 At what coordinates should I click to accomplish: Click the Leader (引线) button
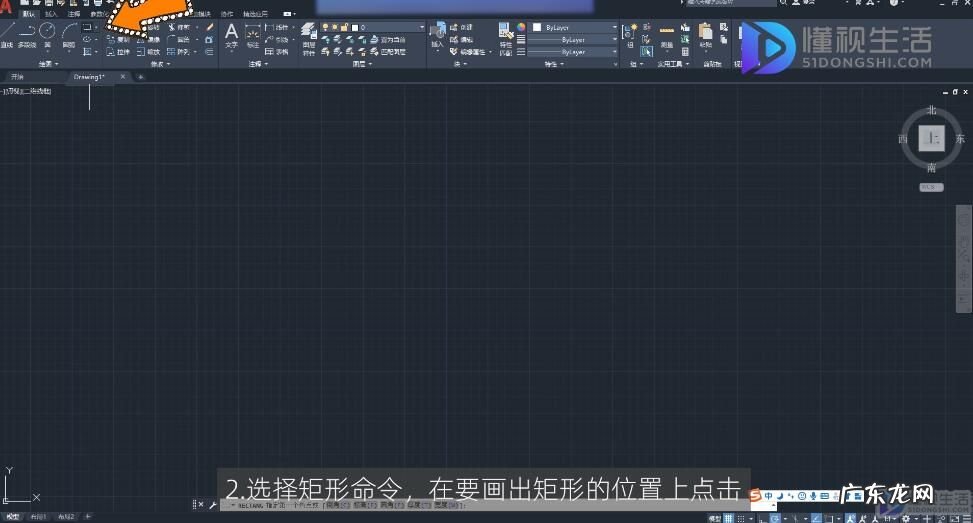pyautogui.click(x=276, y=39)
